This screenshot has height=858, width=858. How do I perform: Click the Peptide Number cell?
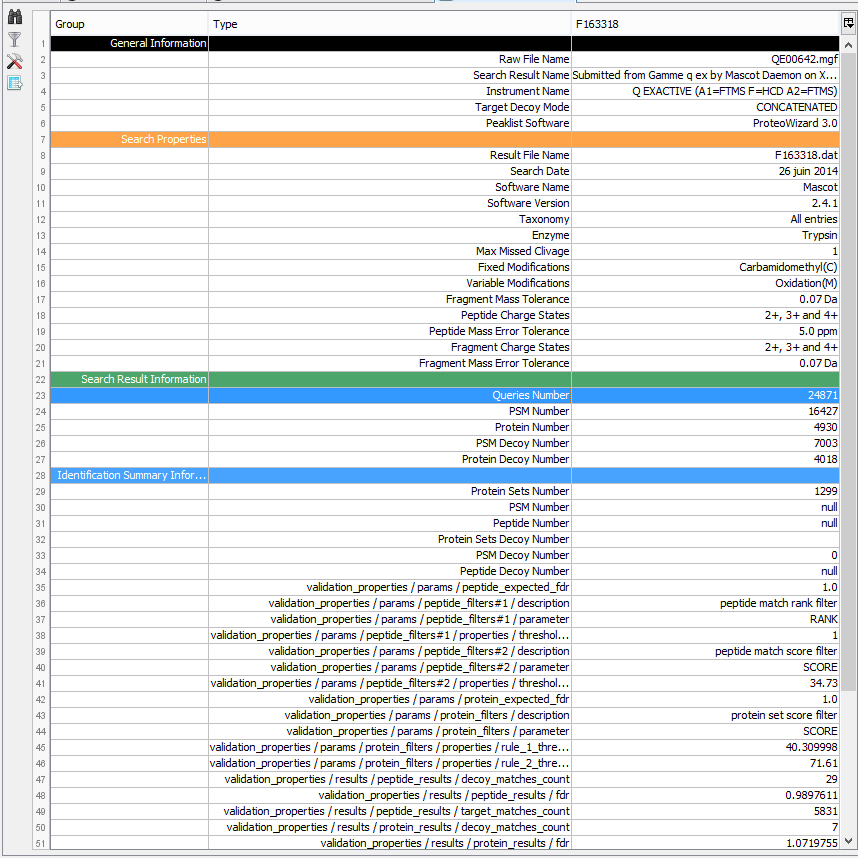pos(390,523)
